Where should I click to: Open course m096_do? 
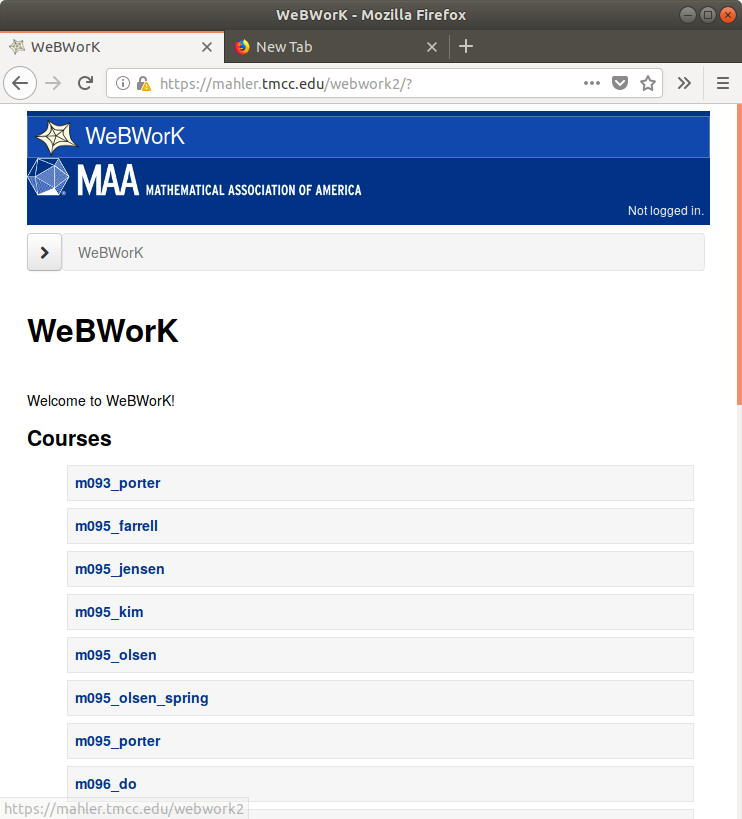[106, 784]
